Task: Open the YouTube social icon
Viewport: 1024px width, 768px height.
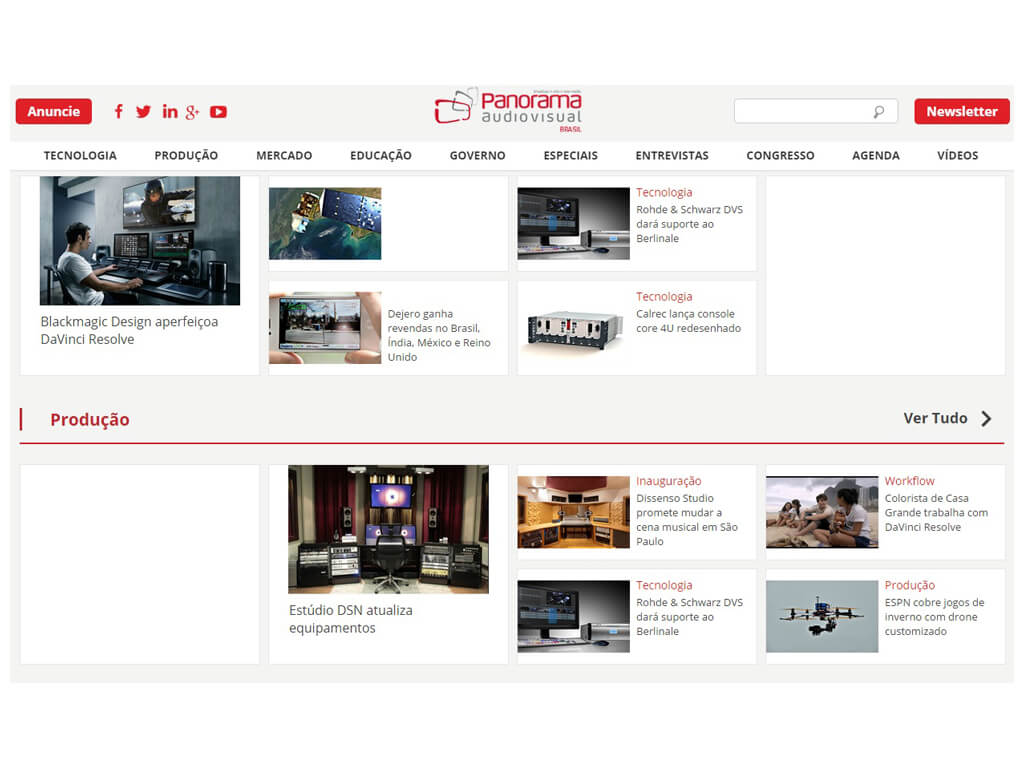Action: (x=218, y=112)
